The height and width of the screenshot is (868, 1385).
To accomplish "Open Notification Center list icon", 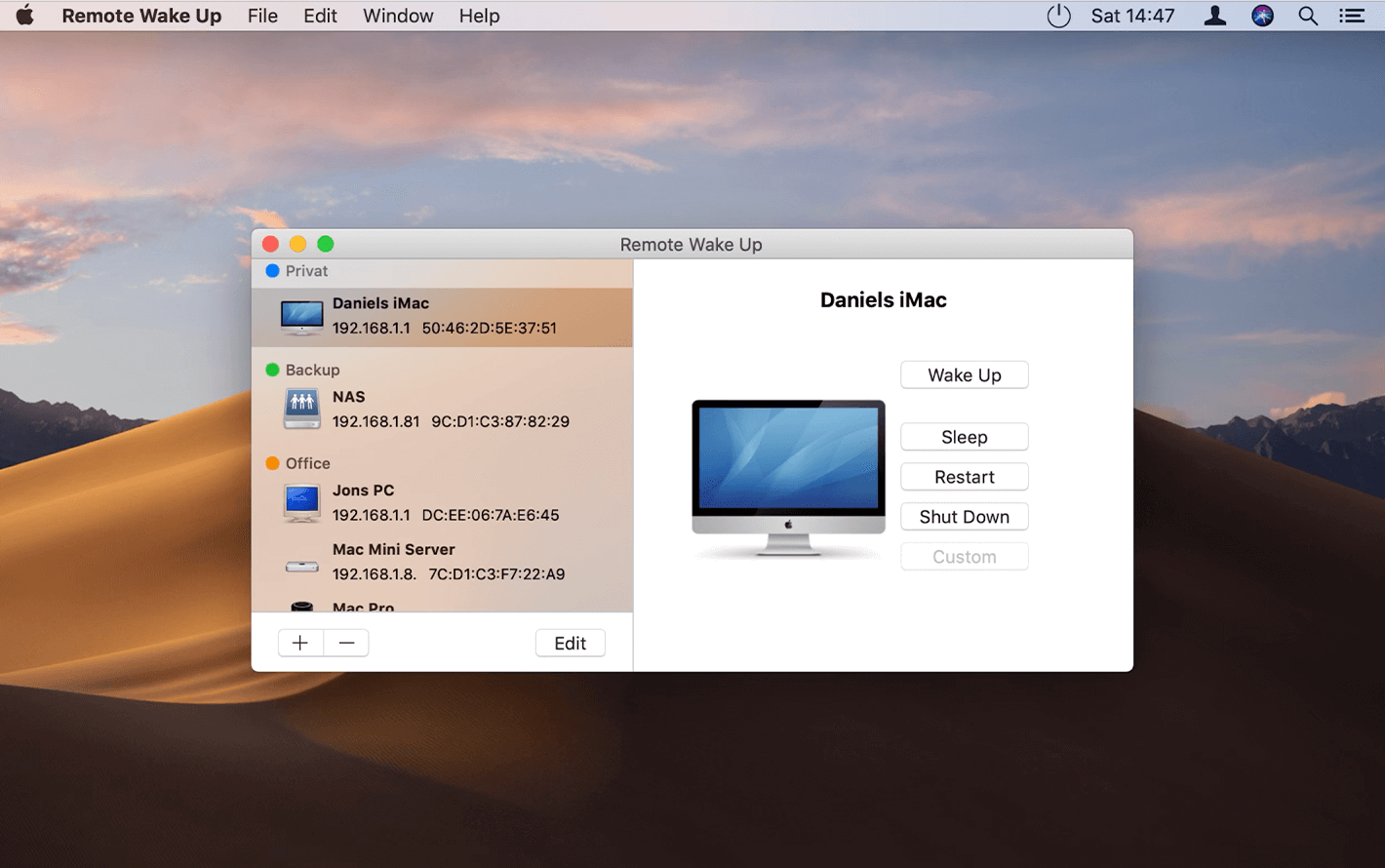I will [1352, 16].
